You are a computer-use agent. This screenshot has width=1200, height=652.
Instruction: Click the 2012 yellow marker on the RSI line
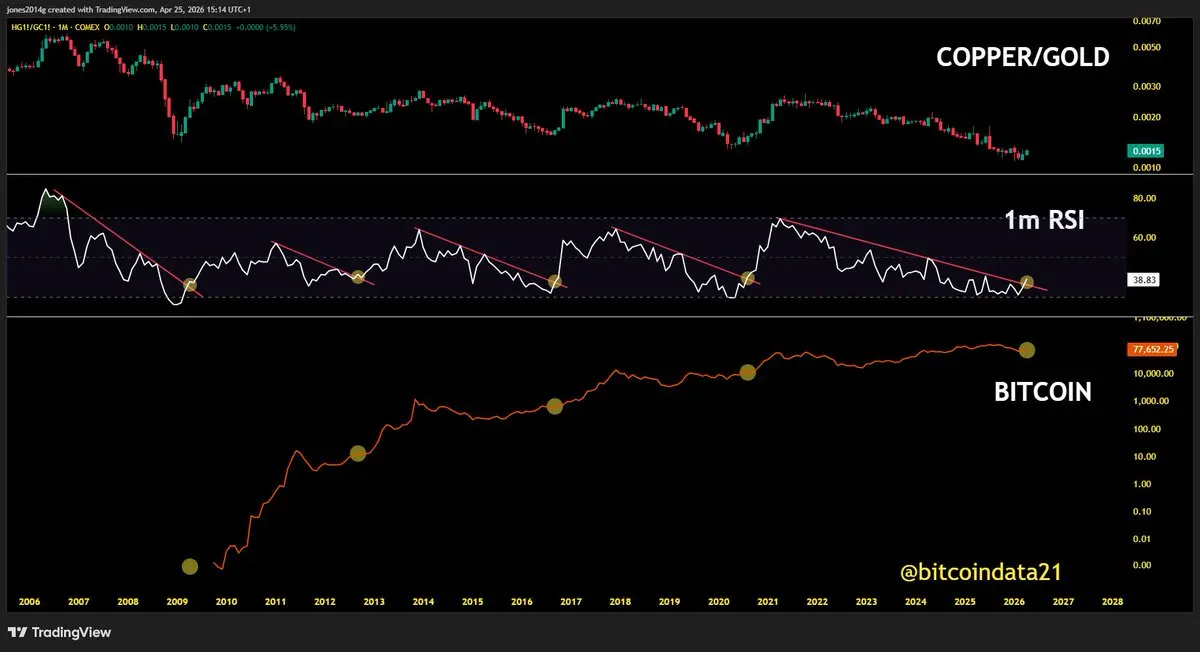pyautogui.click(x=358, y=276)
